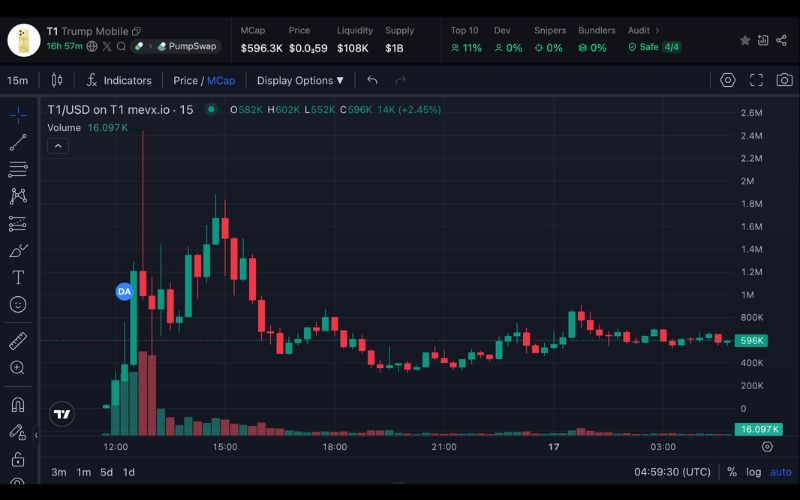Open the forecasting and measurement tools
The height and width of the screenshot is (500, 800).
point(18,223)
